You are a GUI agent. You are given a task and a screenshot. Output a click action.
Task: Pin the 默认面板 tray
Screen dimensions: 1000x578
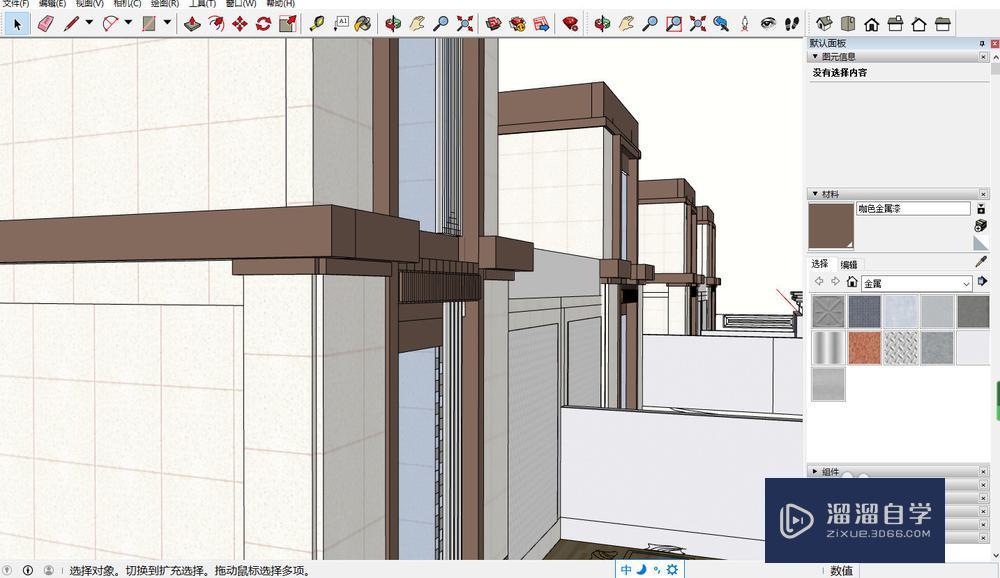pos(982,43)
